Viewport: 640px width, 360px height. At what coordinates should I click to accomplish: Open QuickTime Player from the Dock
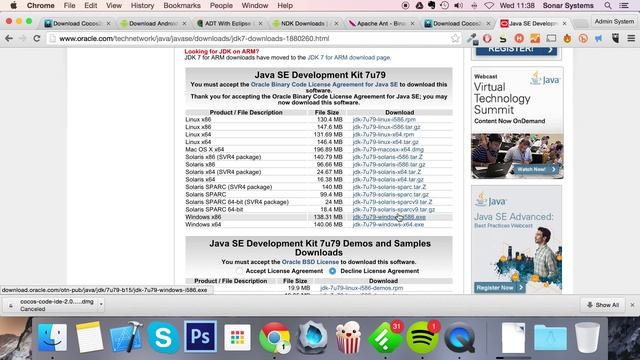(x=460, y=338)
